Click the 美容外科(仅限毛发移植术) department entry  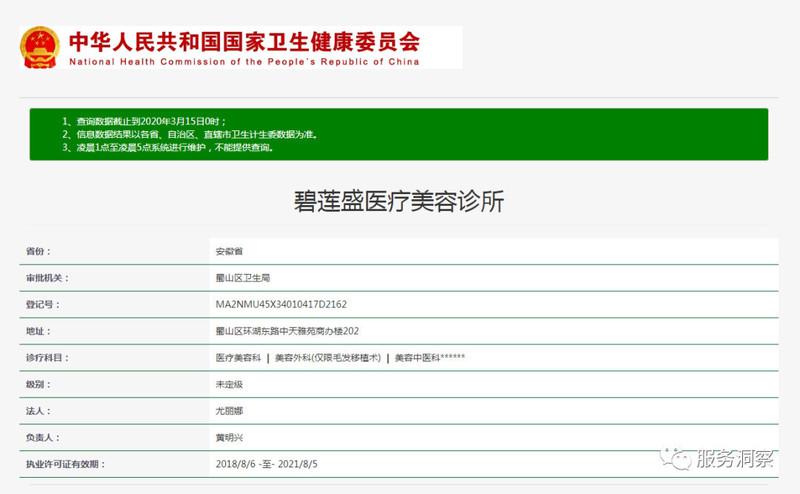click(x=328, y=357)
